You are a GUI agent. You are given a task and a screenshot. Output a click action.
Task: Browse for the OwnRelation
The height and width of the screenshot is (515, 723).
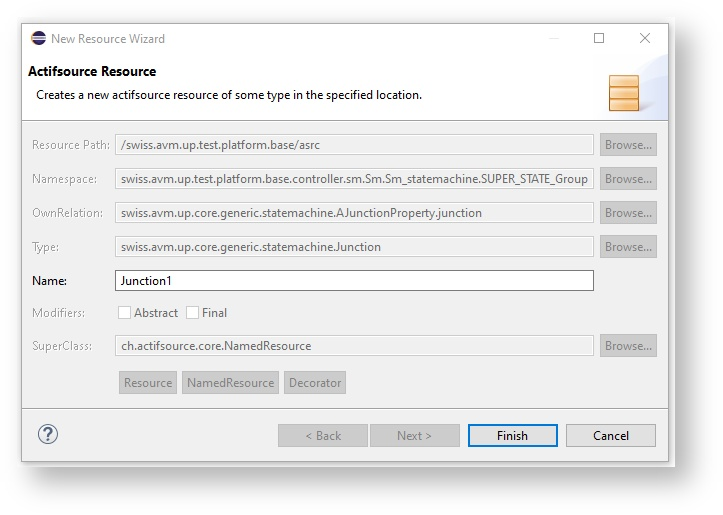coord(628,213)
